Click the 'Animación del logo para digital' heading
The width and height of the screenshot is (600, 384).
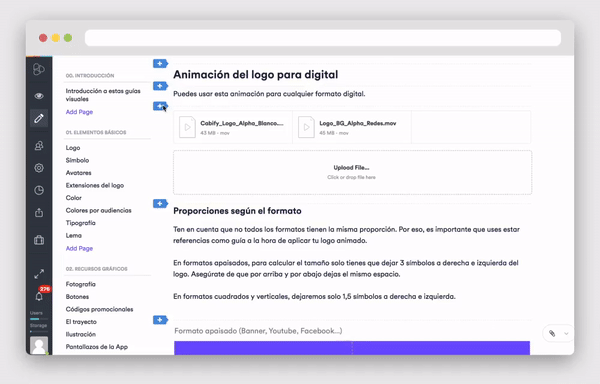tap(256, 75)
